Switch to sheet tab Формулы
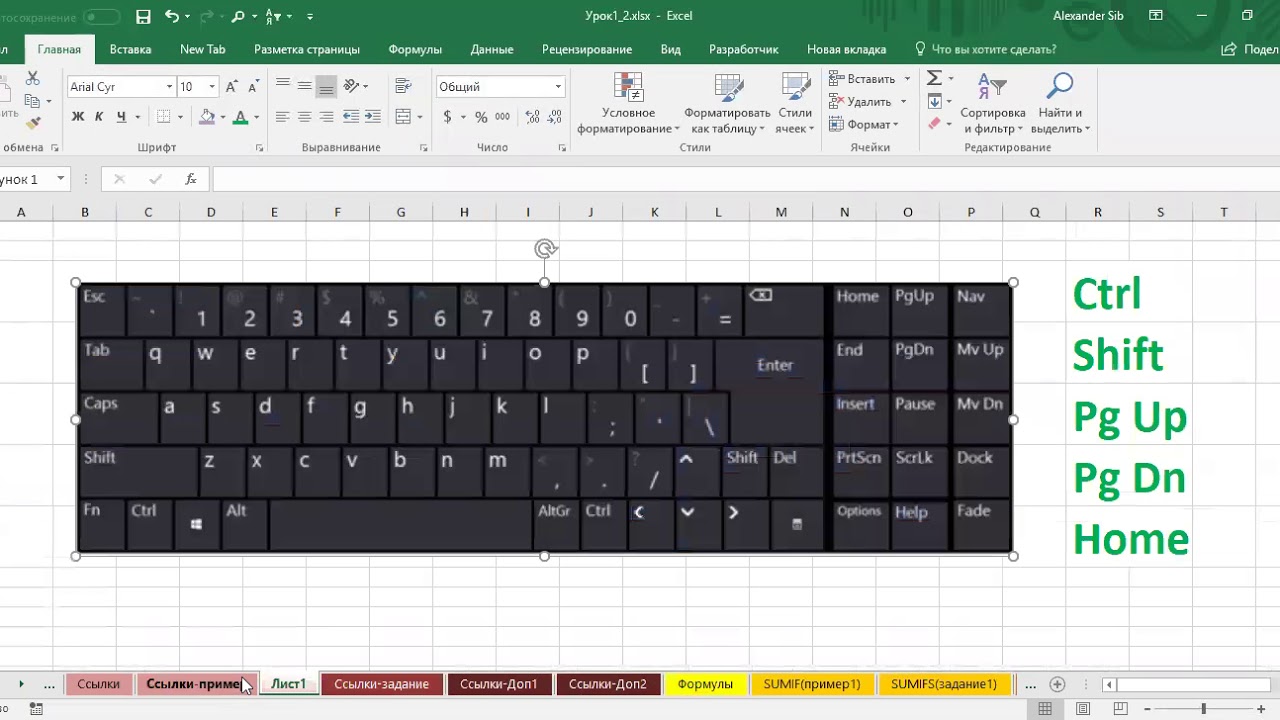The image size is (1280, 720). pyautogui.click(x=705, y=684)
